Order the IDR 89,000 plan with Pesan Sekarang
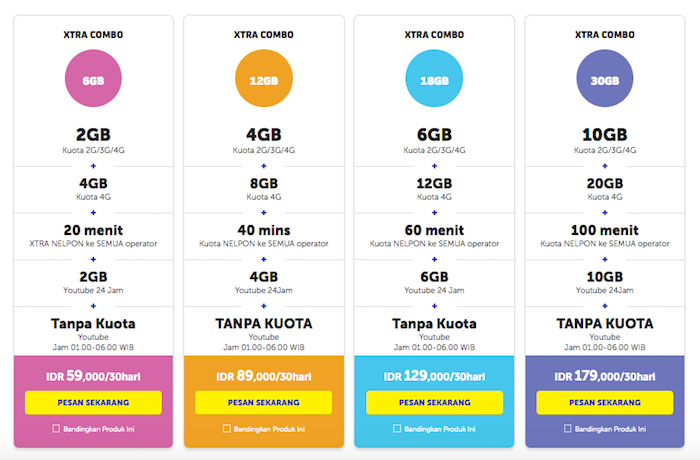This screenshot has width=700, height=460. [264, 402]
